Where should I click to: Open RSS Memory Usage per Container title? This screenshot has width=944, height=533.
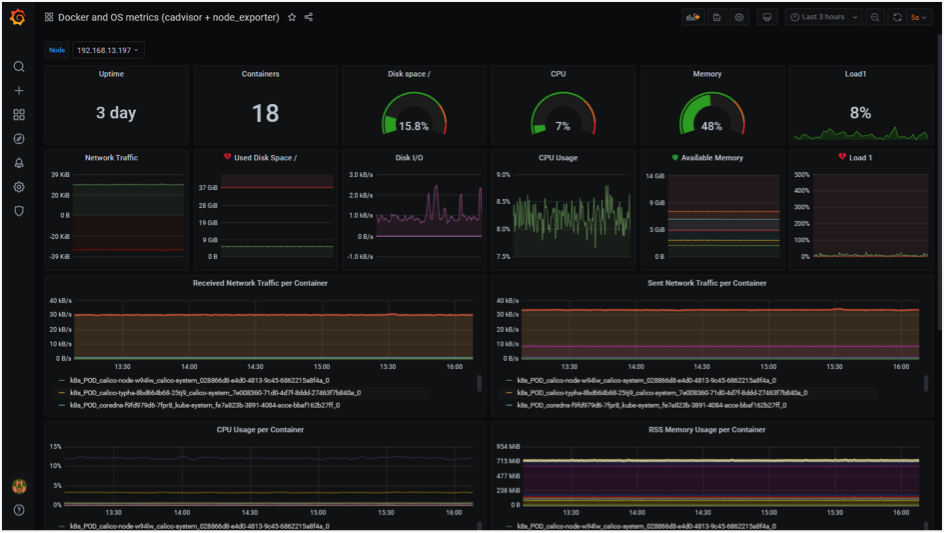coord(707,430)
